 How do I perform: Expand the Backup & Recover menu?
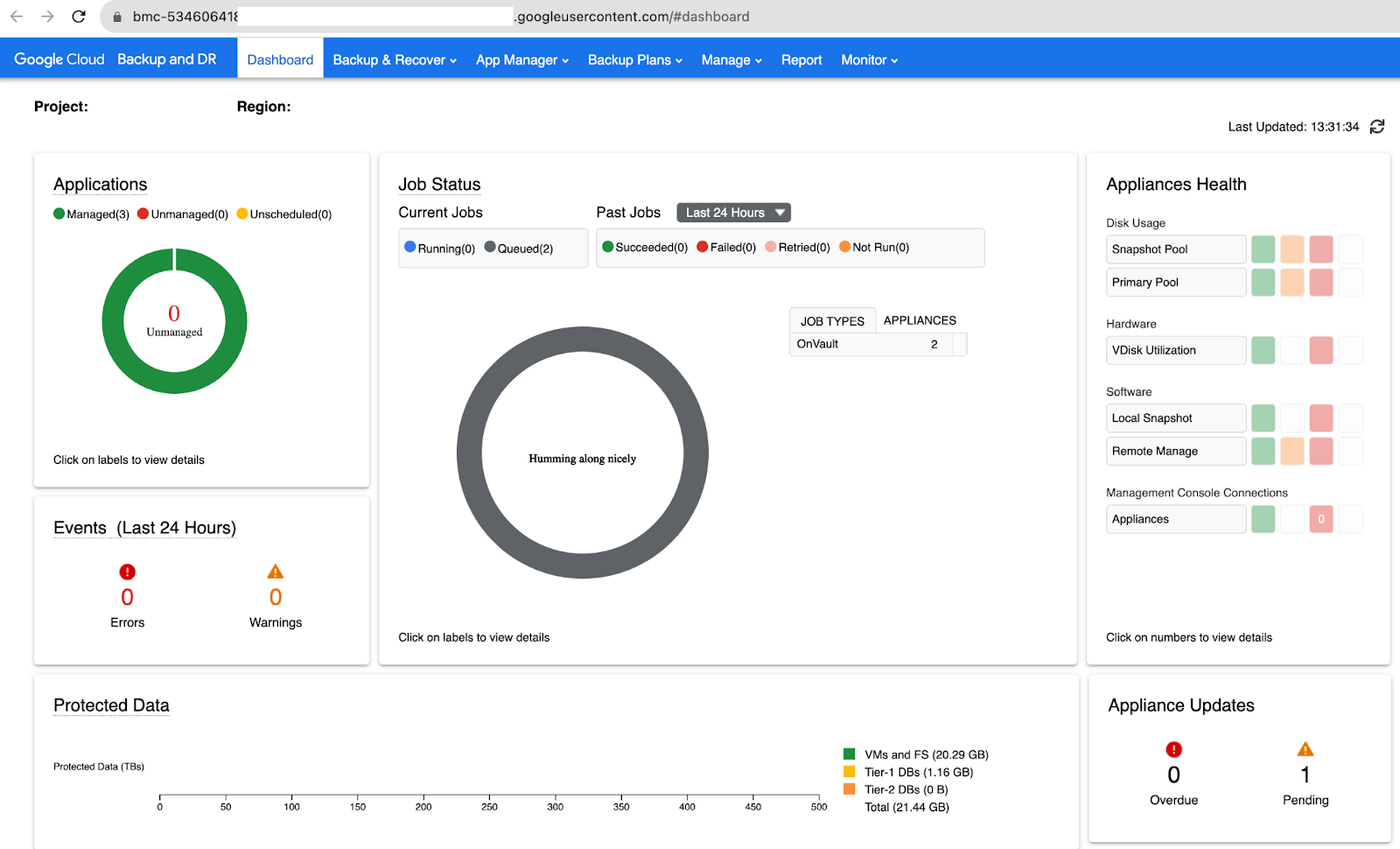[395, 60]
